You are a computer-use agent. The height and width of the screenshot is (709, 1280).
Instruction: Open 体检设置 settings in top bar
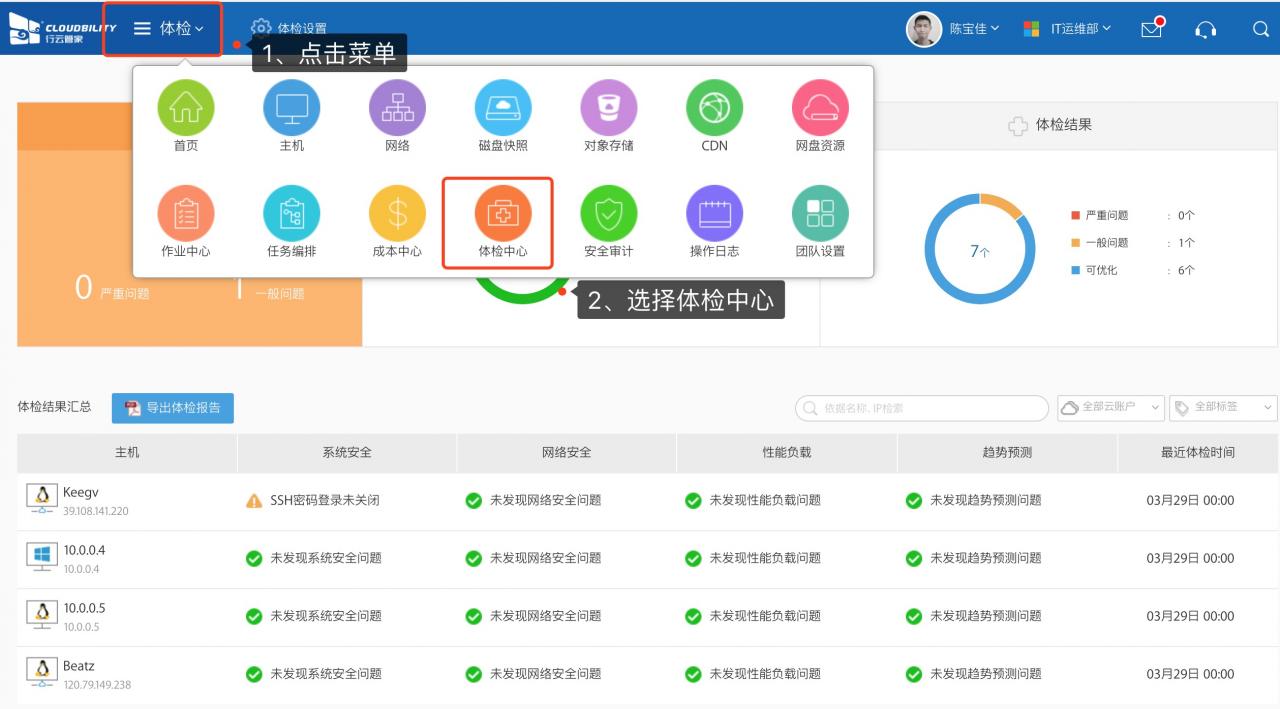(289, 29)
